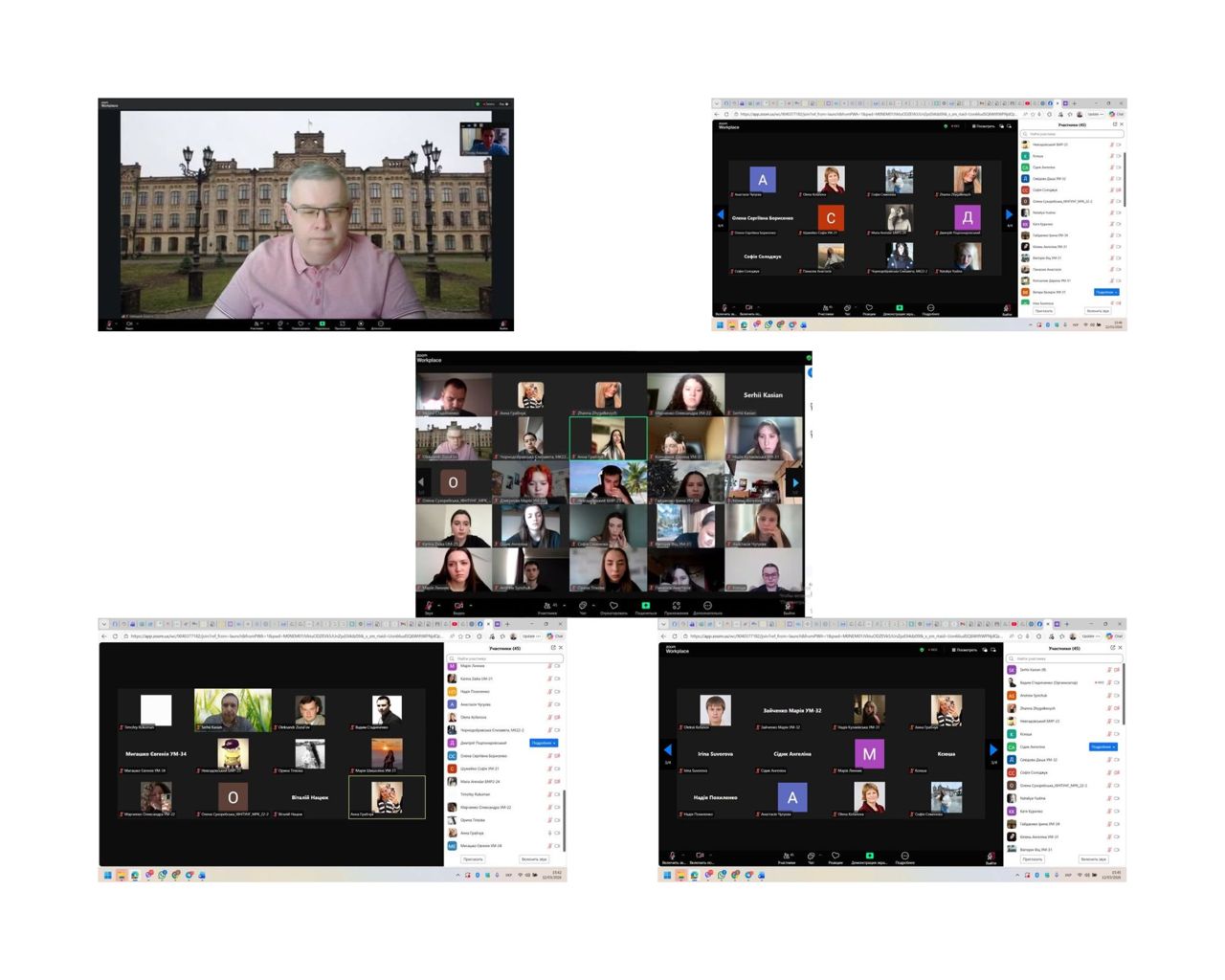The height and width of the screenshot is (980, 1225).
Task: Open Chat icon in center Zoom gallery toolbar
Action: (x=583, y=606)
